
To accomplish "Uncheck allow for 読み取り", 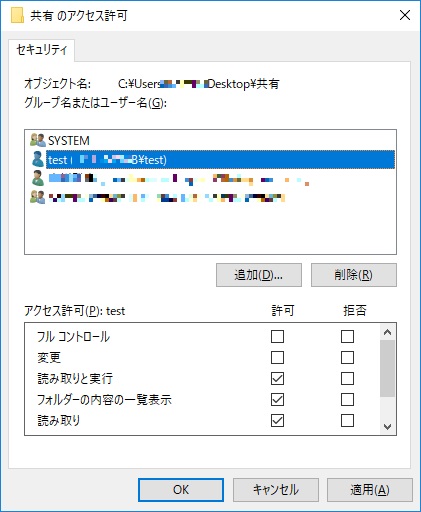I will (x=277, y=421).
